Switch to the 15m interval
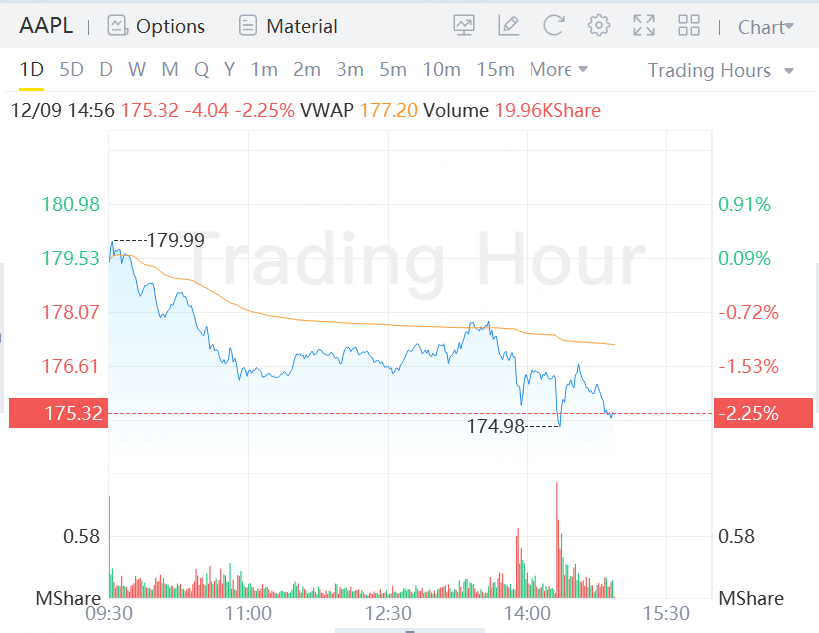 (x=495, y=70)
